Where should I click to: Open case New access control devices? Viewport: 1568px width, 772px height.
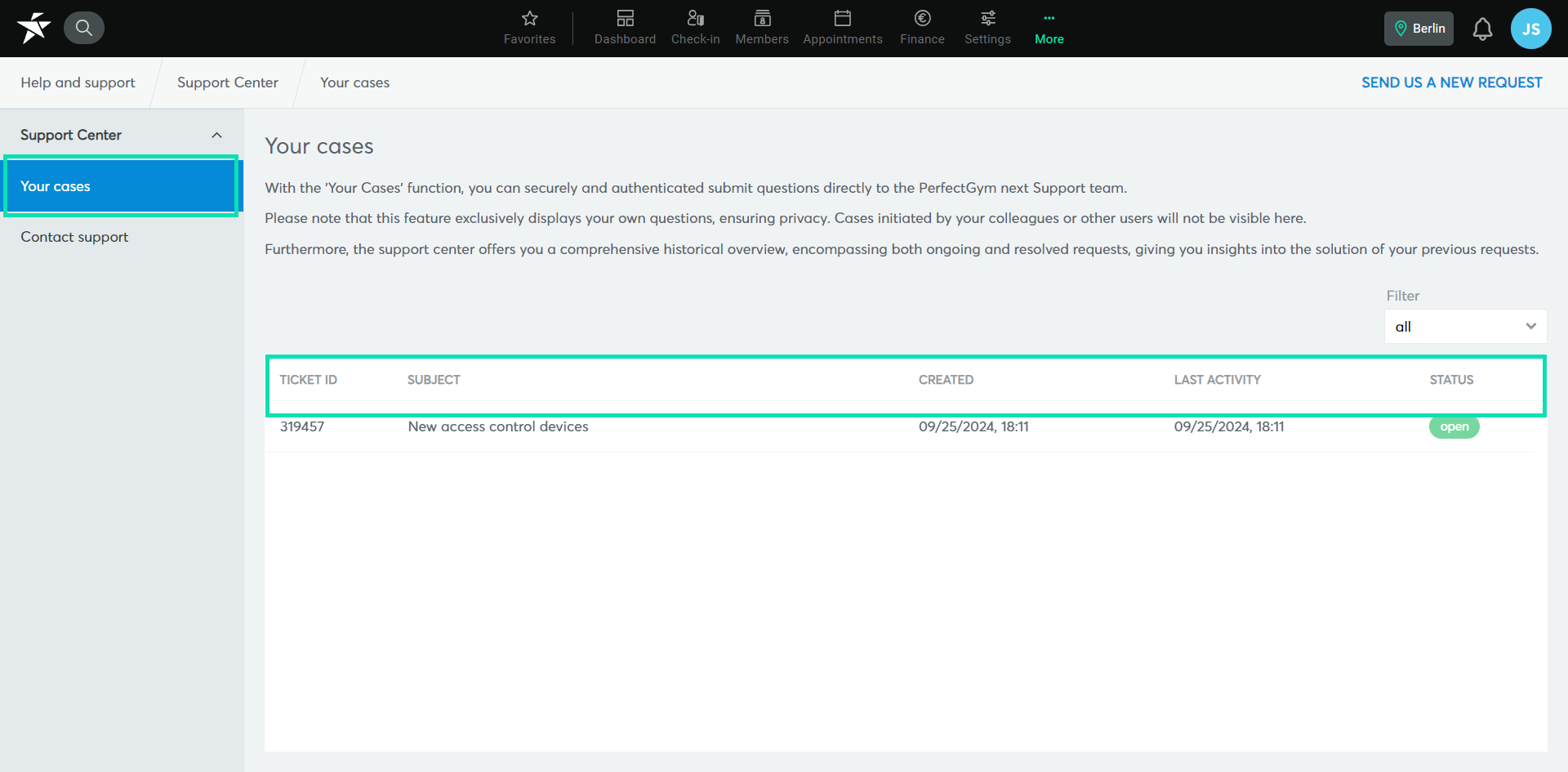tap(498, 426)
